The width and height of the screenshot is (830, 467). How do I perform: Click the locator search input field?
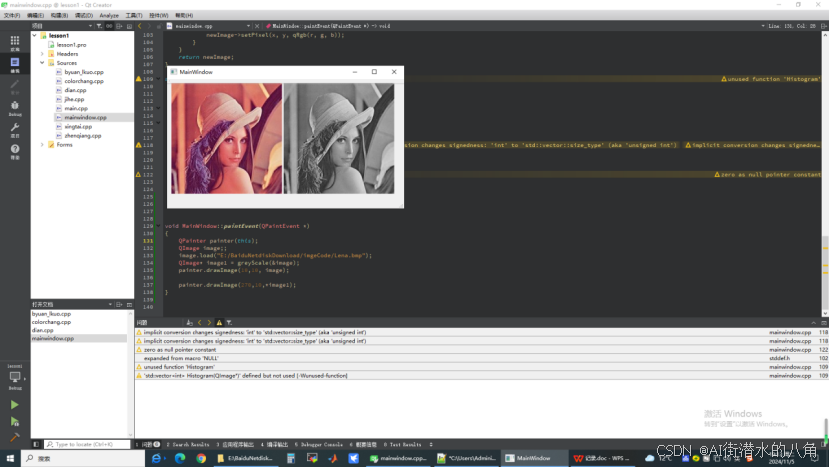[87, 444]
